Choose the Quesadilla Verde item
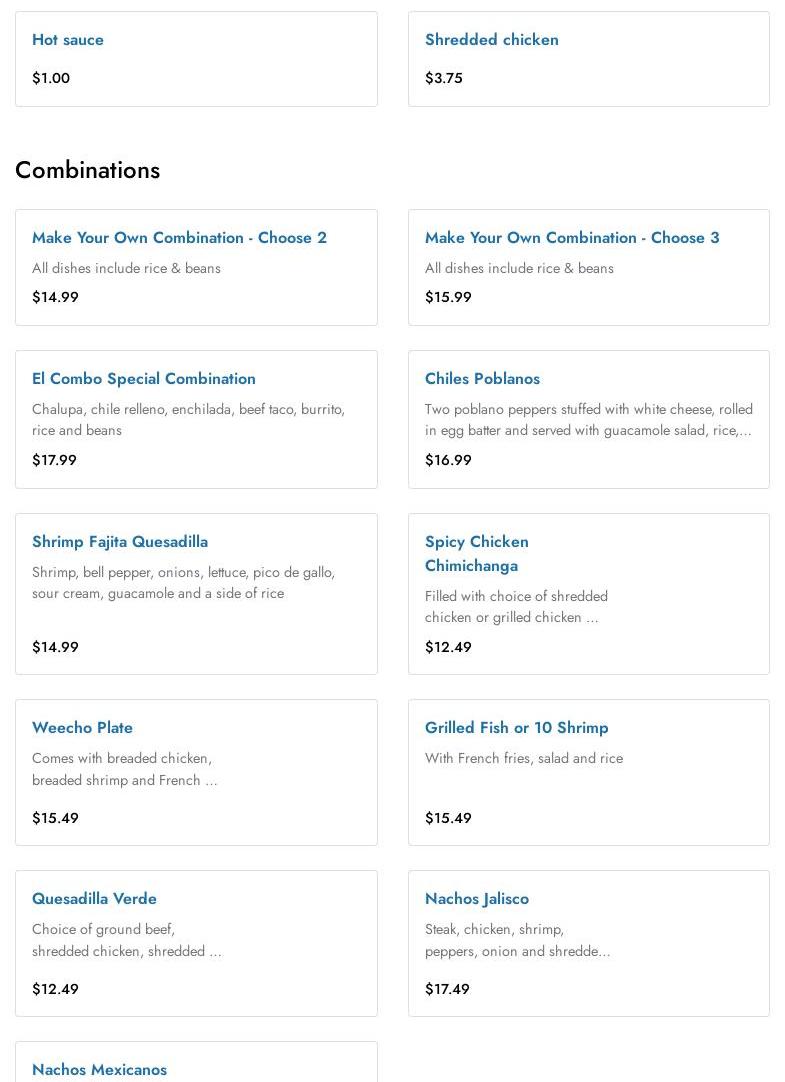The image size is (785, 1082). [94, 899]
